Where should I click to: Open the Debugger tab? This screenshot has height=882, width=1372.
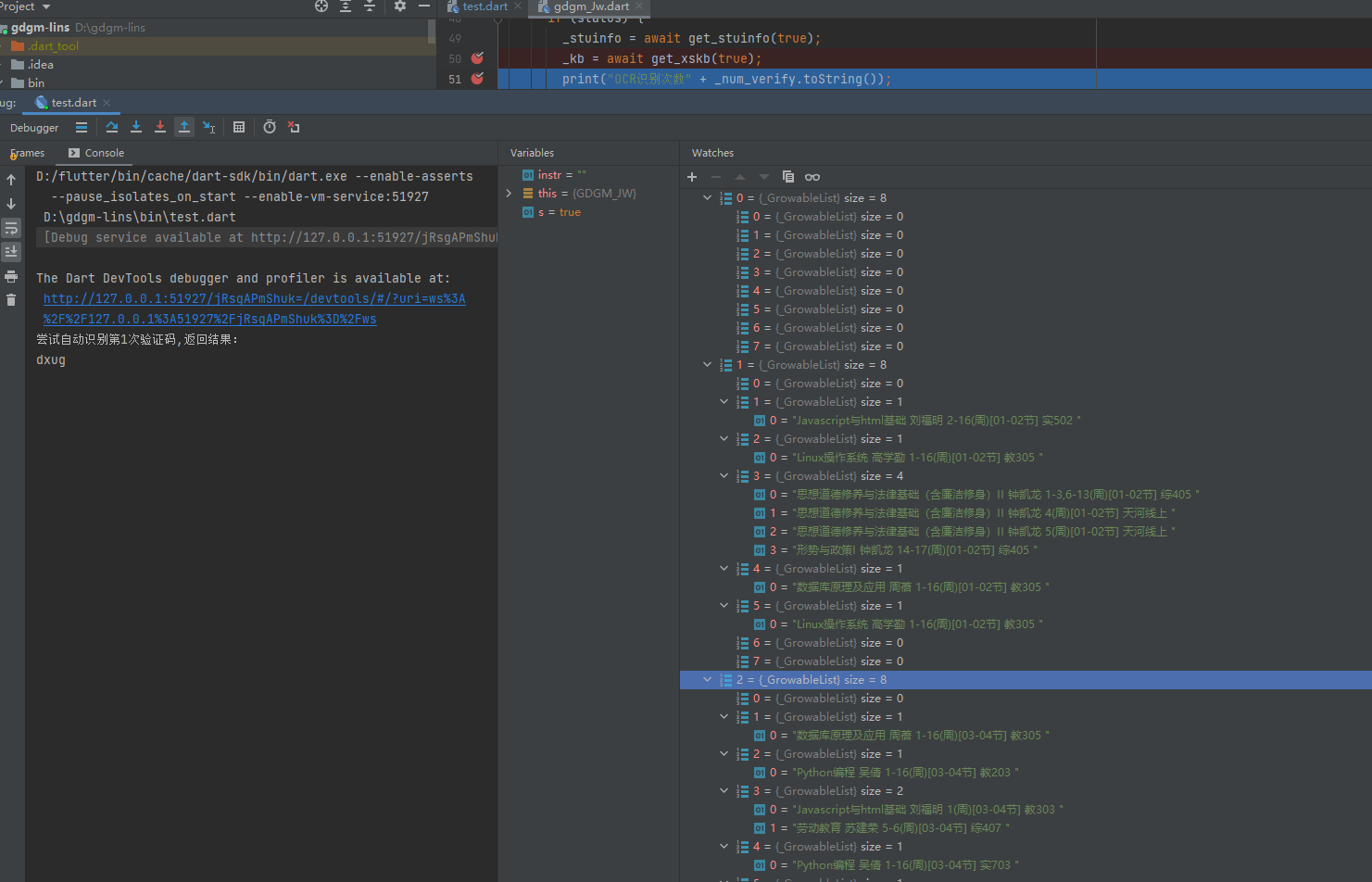tap(34, 128)
